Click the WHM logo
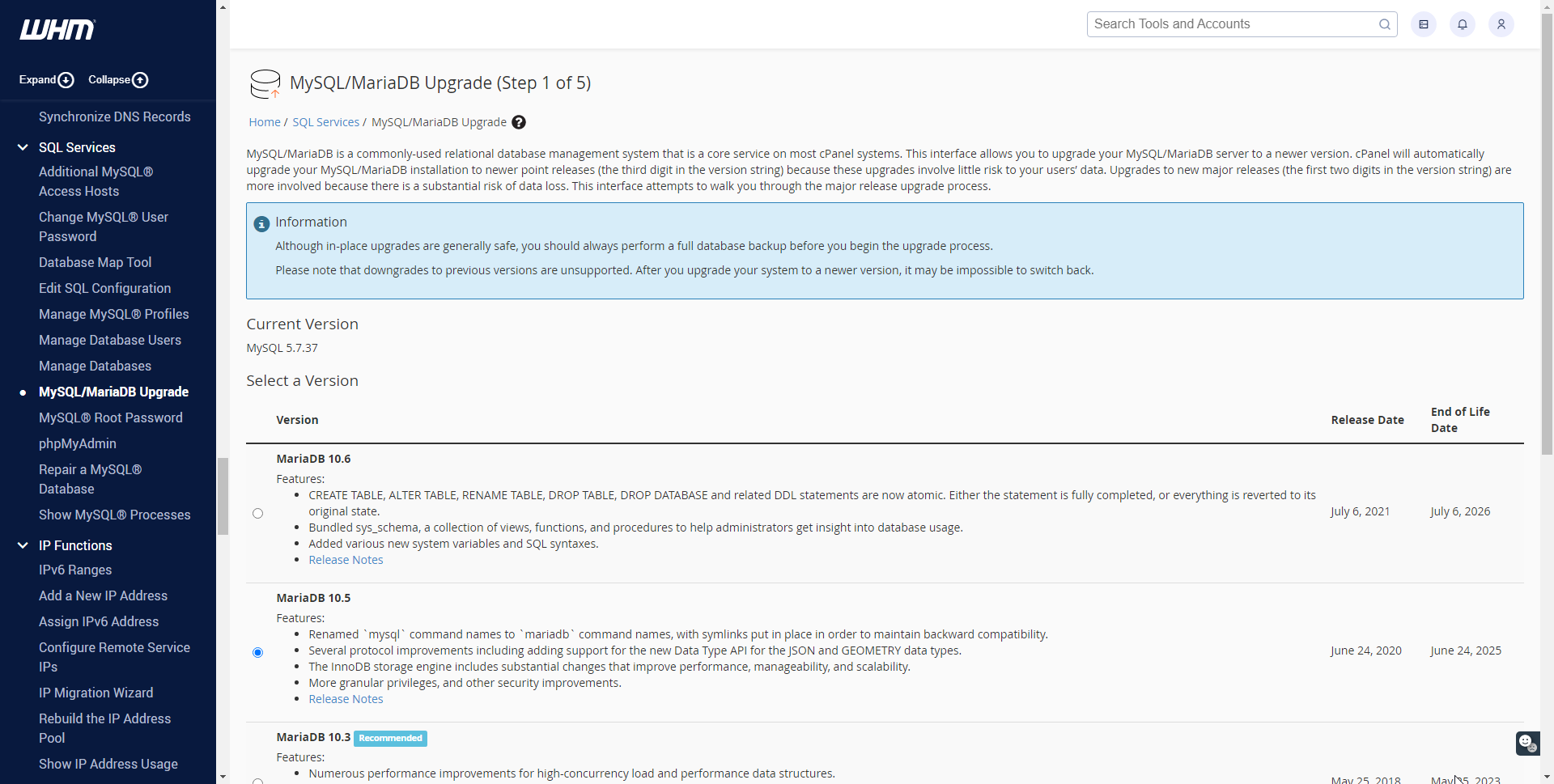 (x=57, y=30)
